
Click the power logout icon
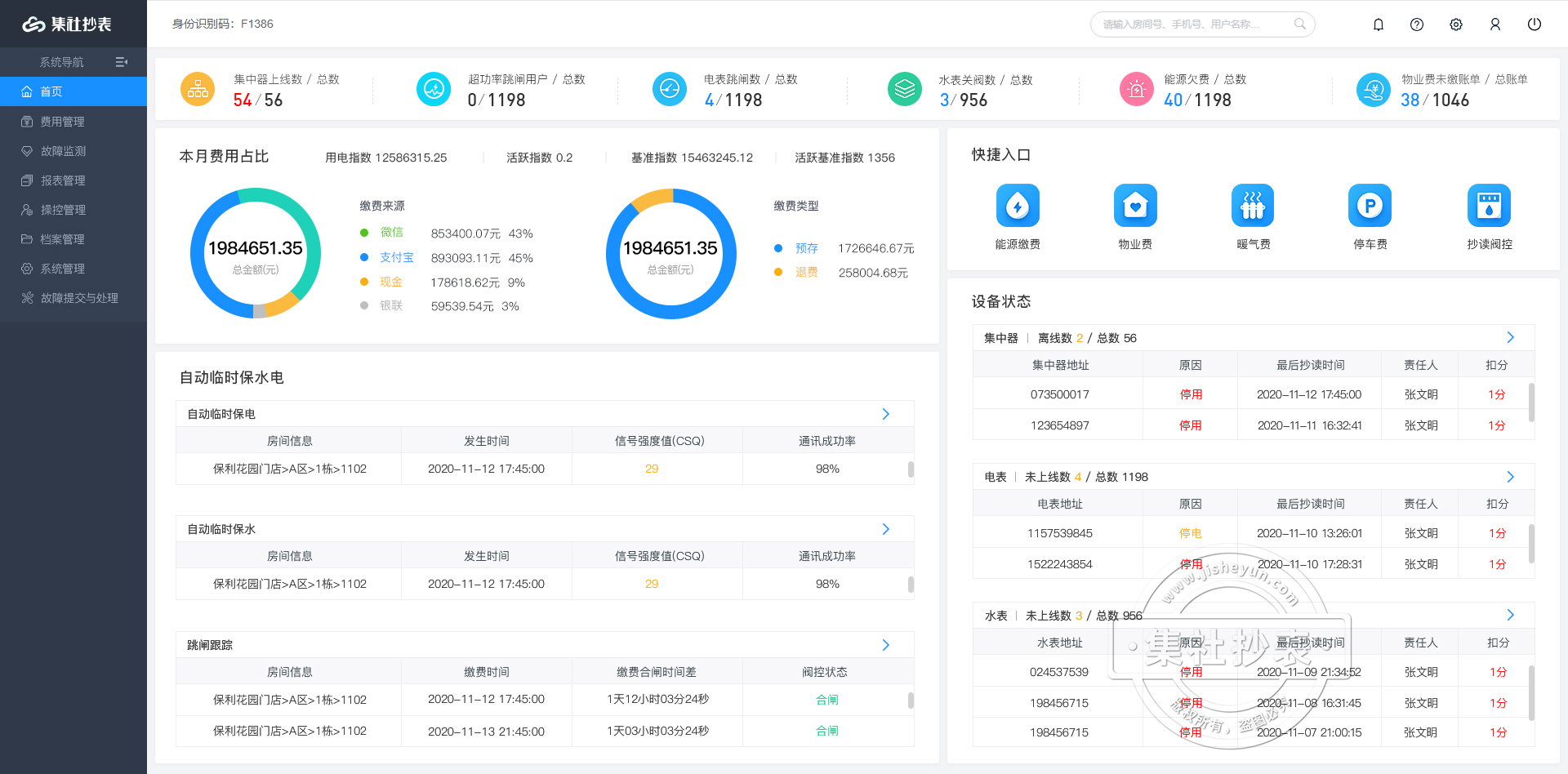tap(1535, 24)
